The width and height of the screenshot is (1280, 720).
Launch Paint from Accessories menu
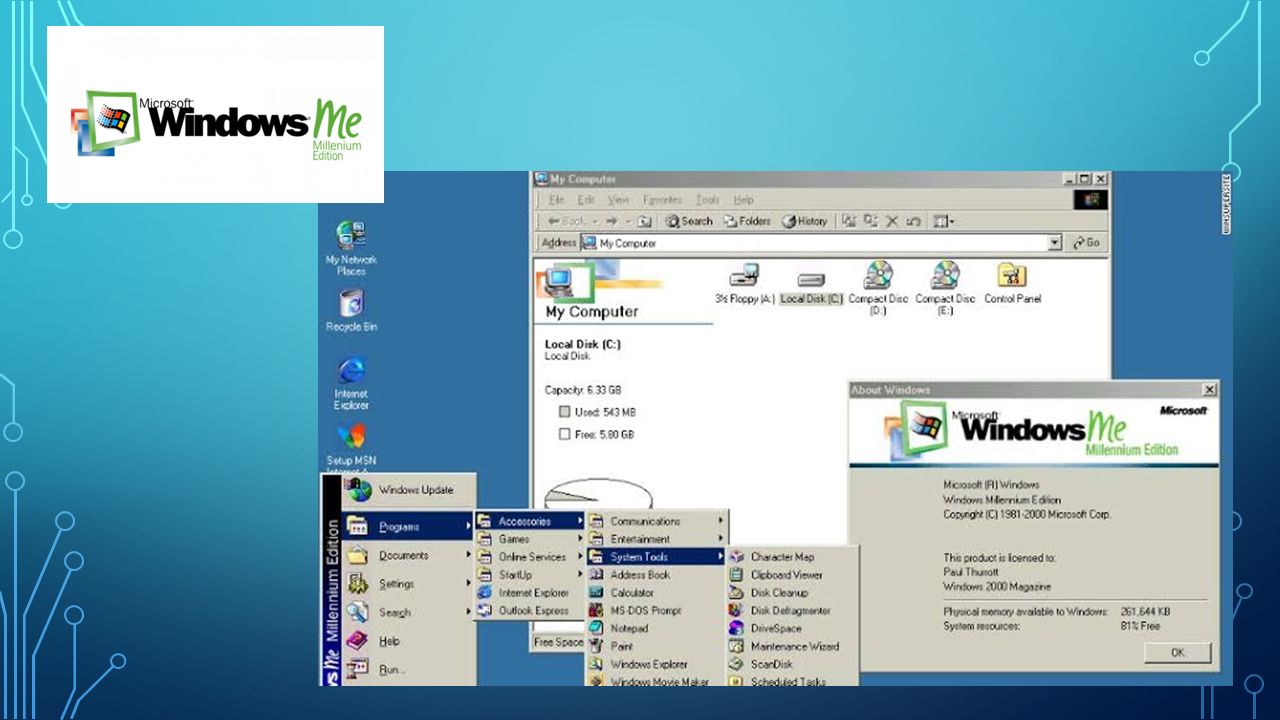656,647
